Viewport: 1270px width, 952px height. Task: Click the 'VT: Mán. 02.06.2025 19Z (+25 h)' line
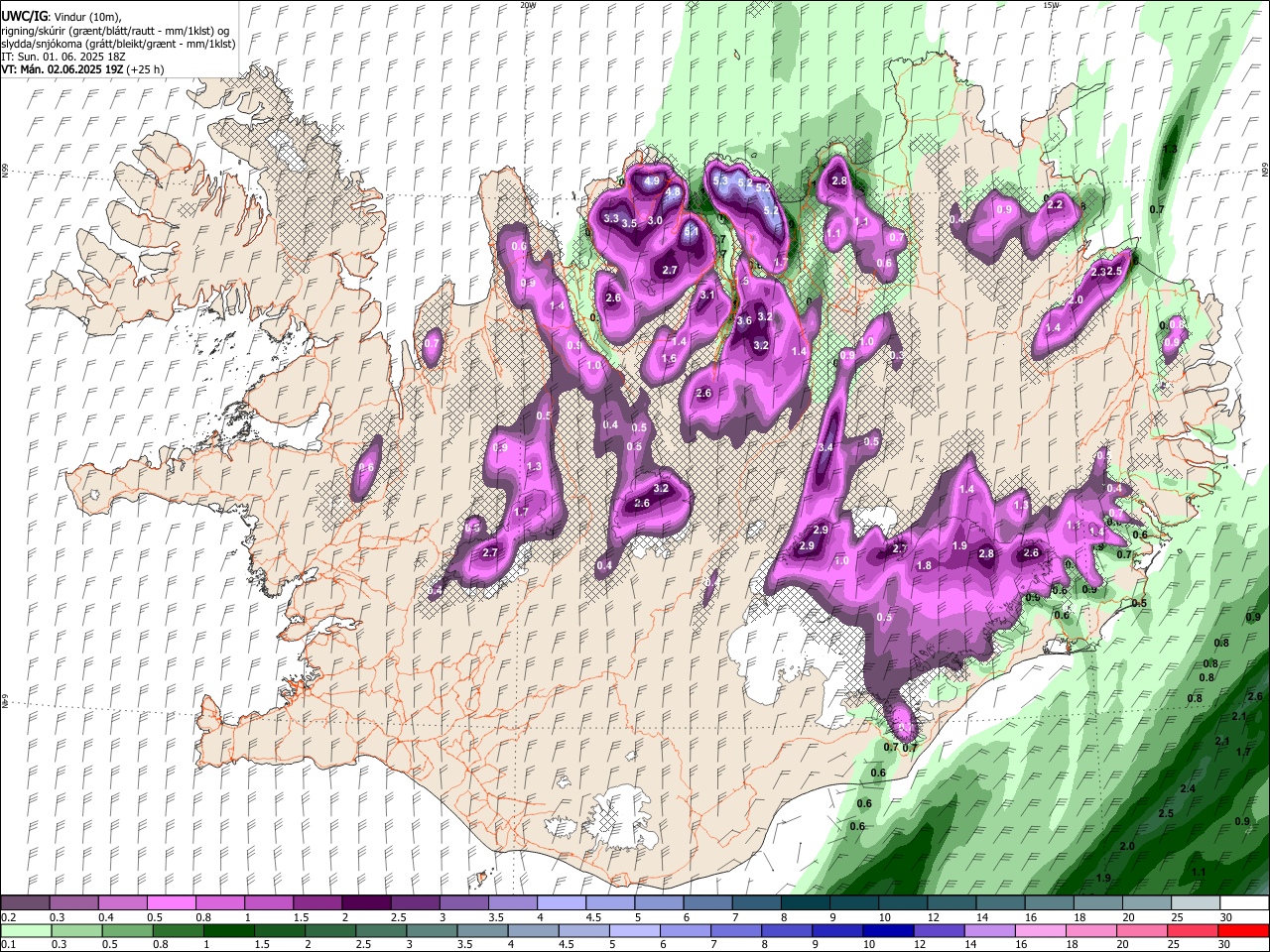[83, 69]
